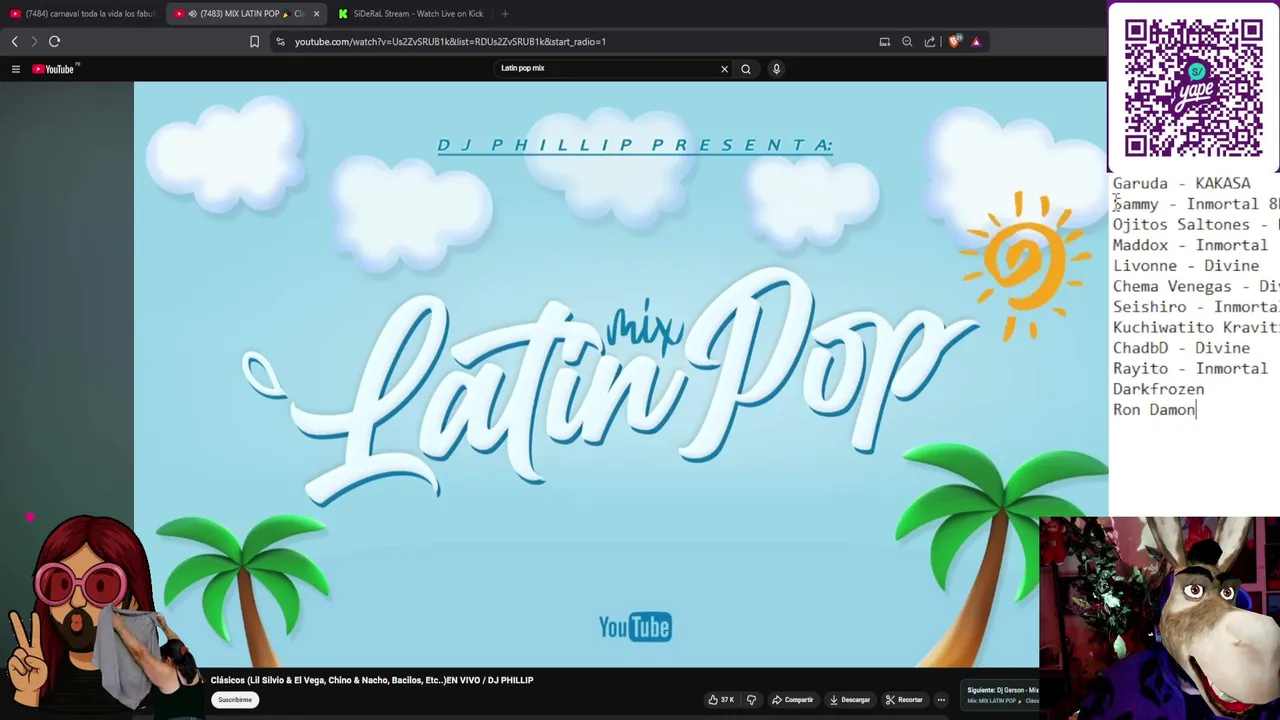
Task: Click the text line Kuchiwatito Kravitz
Action: pos(1196,327)
